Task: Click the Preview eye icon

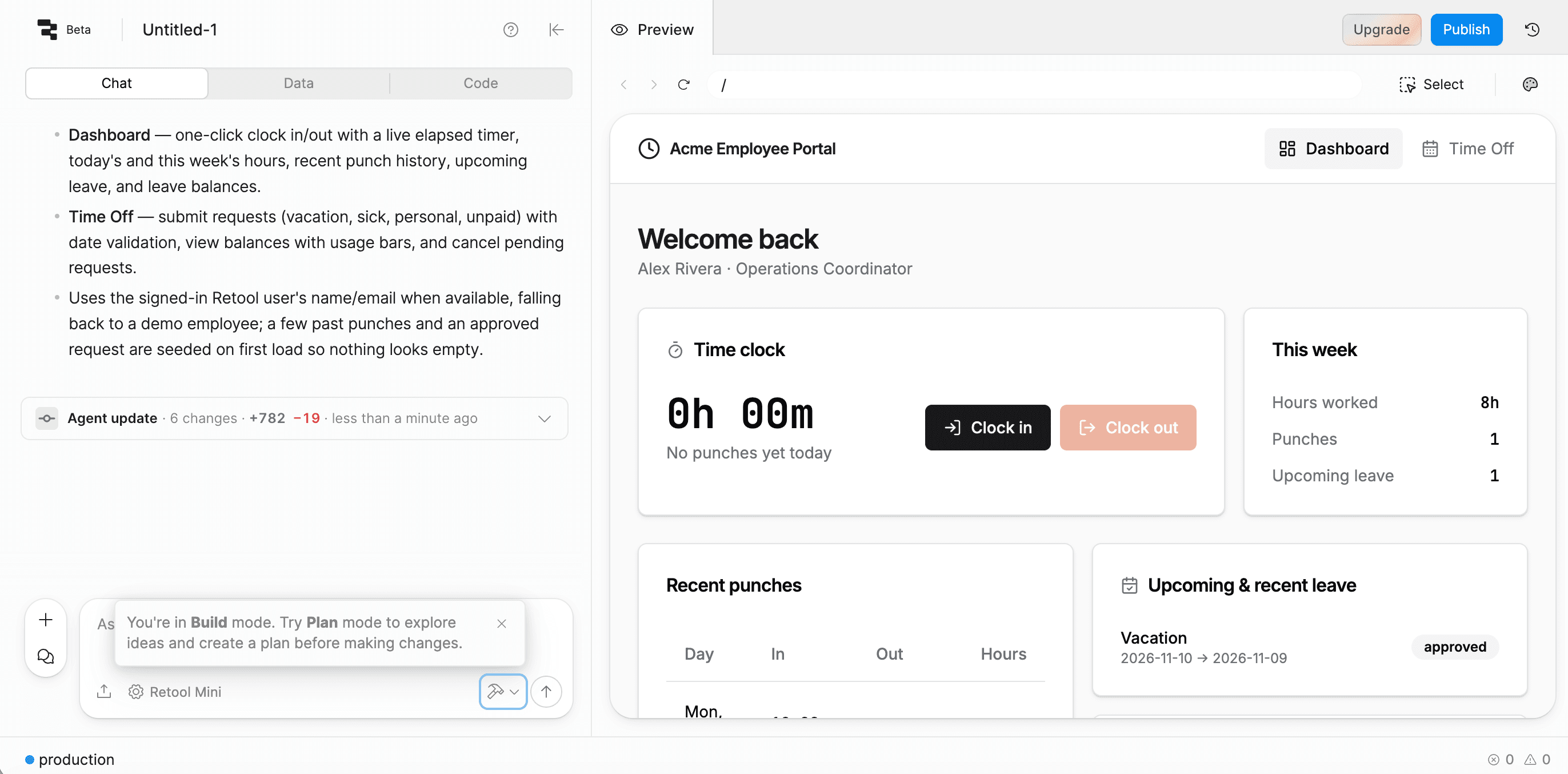Action: (619, 30)
